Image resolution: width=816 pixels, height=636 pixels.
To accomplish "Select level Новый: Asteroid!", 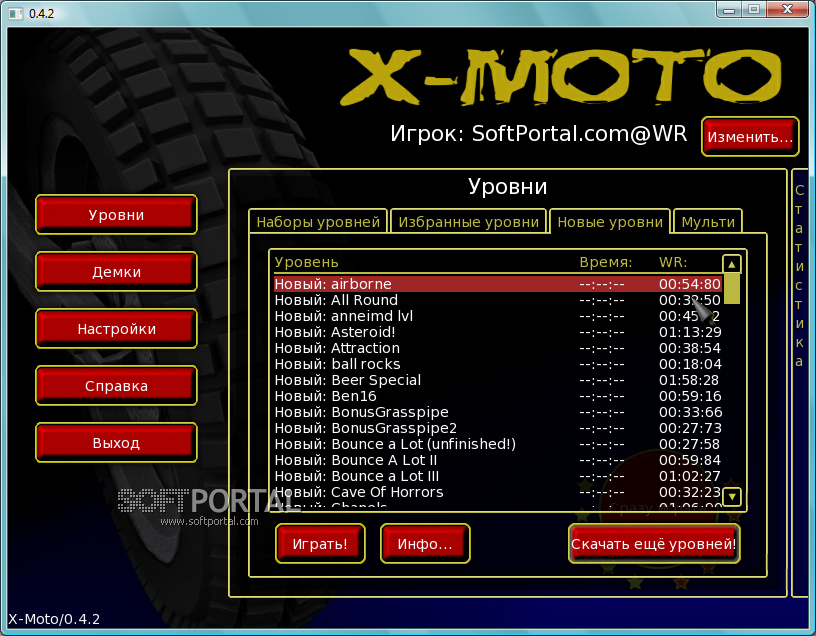I will [x=498, y=332].
